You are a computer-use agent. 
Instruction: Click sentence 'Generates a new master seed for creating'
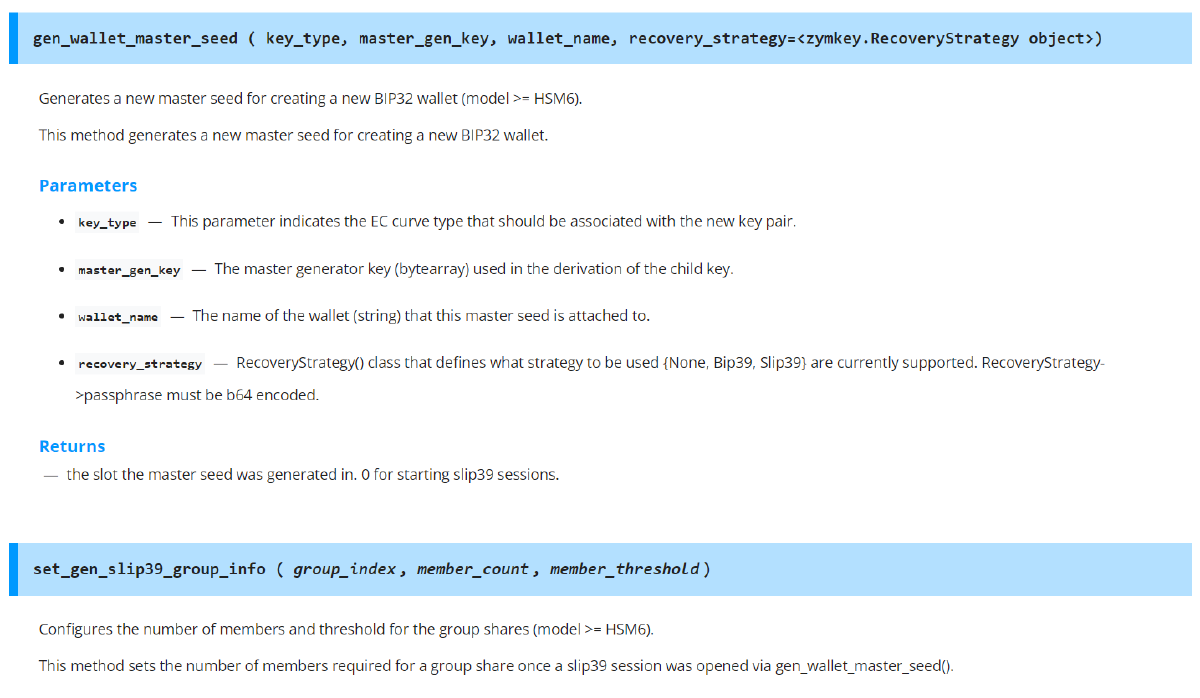pyautogui.click(x=310, y=99)
